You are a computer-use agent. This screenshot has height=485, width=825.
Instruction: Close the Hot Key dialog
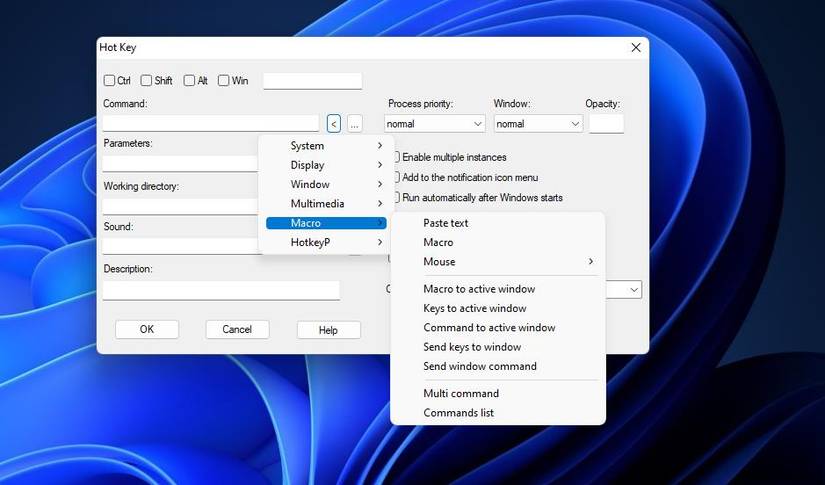coord(636,47)
